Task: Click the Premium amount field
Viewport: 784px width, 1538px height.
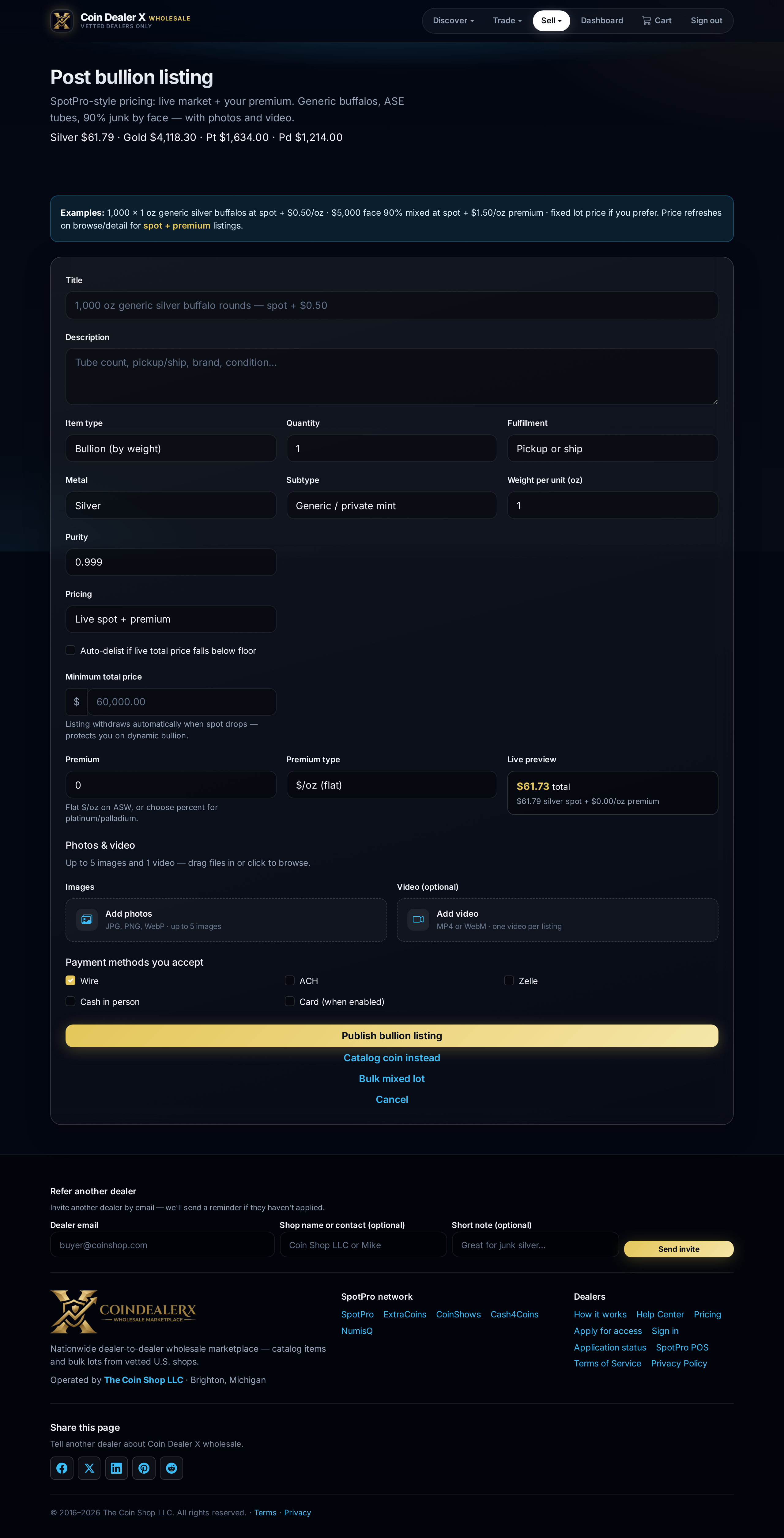Action: (171, 785)
